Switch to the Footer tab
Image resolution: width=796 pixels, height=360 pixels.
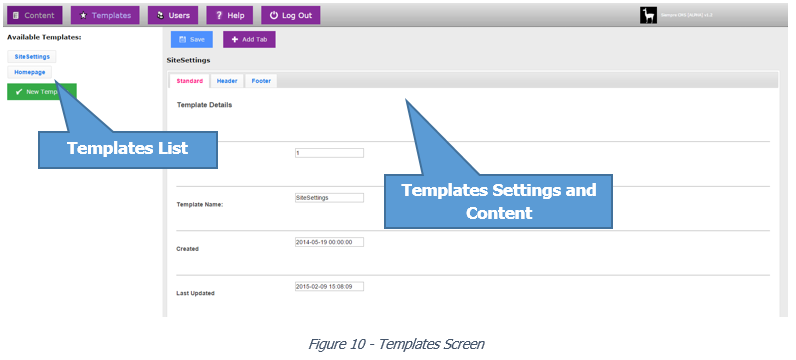[261, 81]
